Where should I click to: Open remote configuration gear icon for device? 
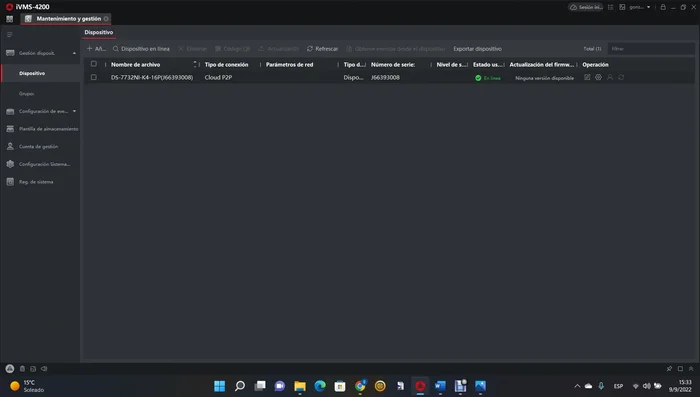point(598,77)
